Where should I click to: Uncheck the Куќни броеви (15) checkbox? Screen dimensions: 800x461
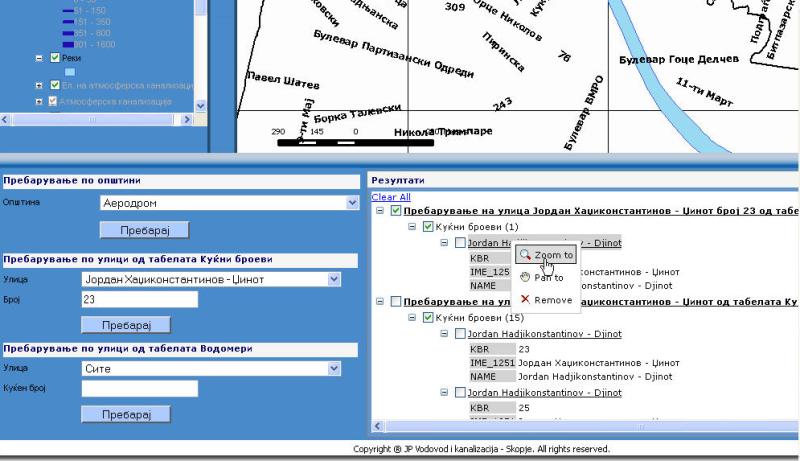coord(428,317)
